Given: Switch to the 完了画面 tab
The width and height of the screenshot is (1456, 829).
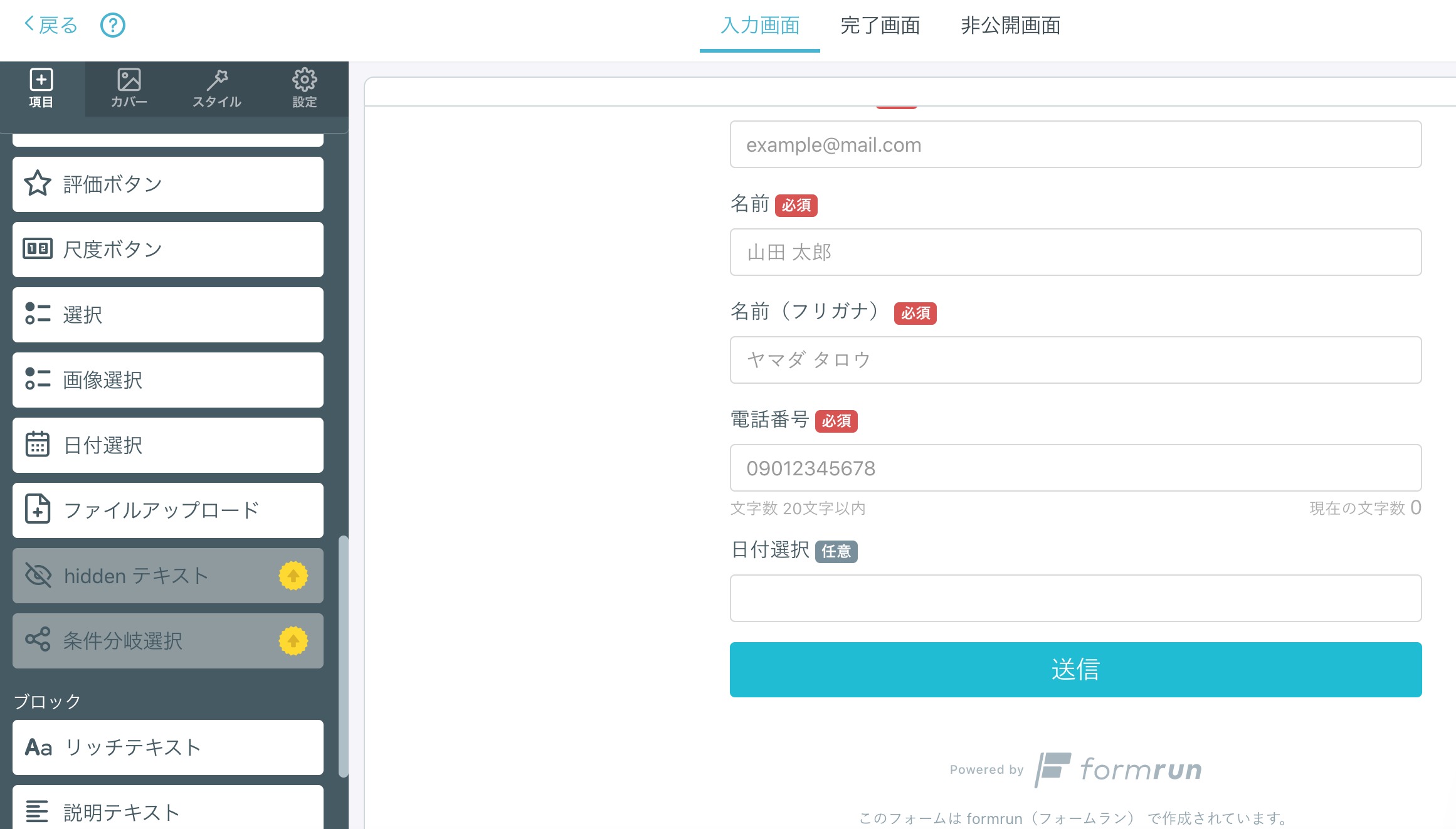Looking at the screenshot, I should click(880, 26).
